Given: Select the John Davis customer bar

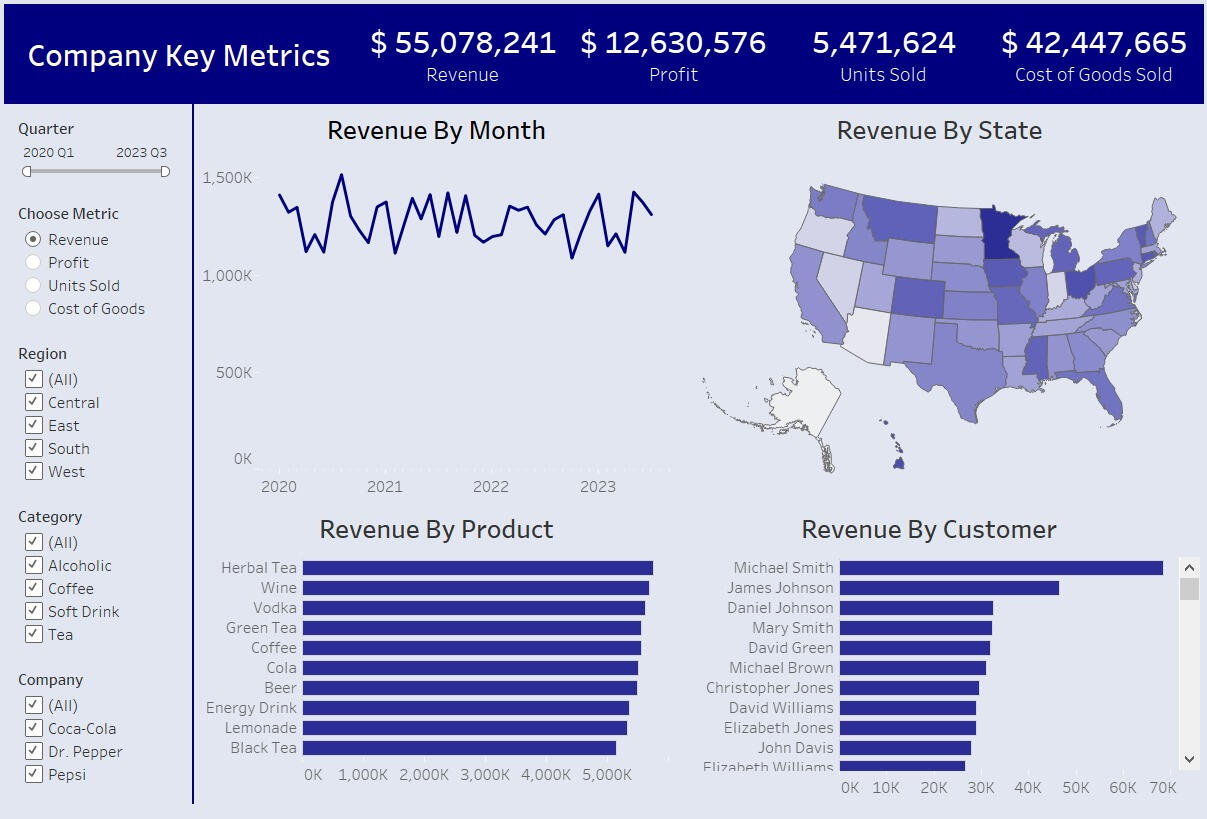Looking at the screenshot, I should pos(905,748).
